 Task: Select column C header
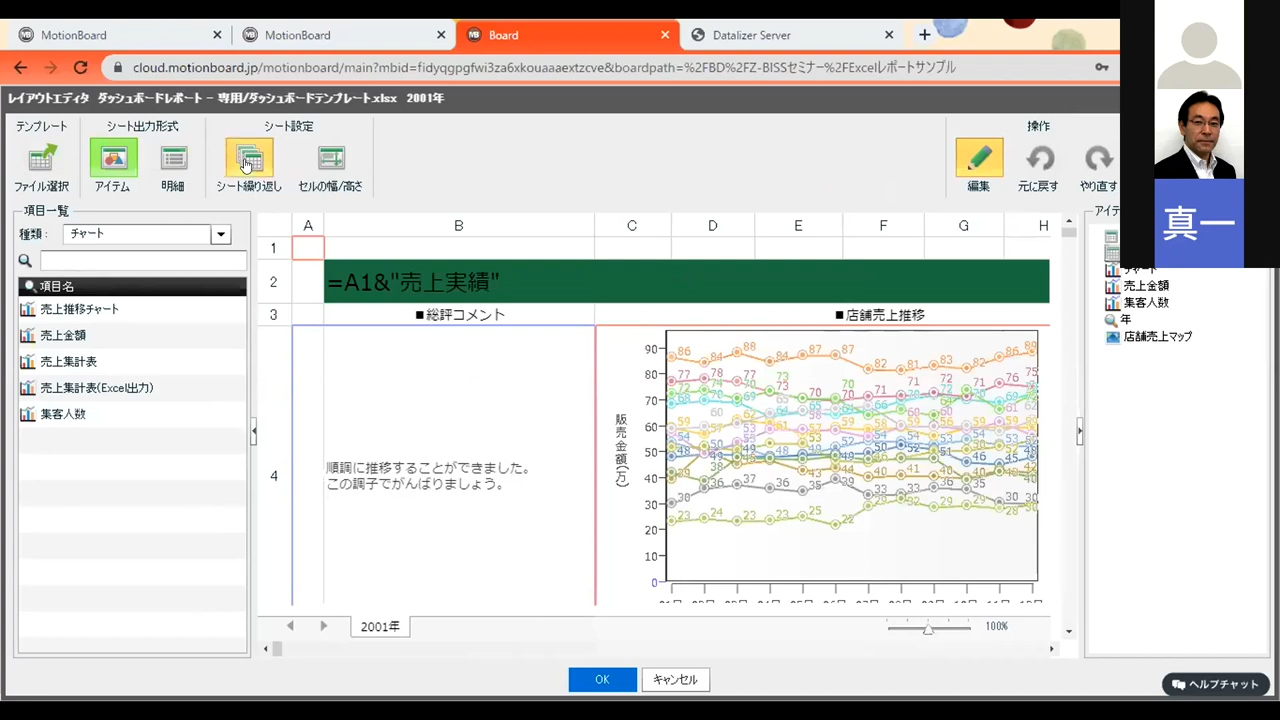[x=632, y=226]
